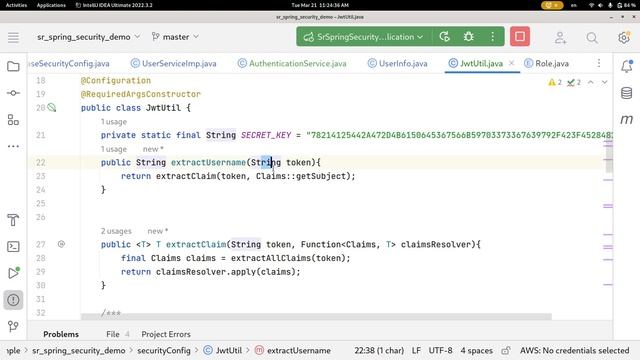This screenshot has height=360, width=640.
Task: Click the '1 usage' hint above extractUsername
Action: 113,149
